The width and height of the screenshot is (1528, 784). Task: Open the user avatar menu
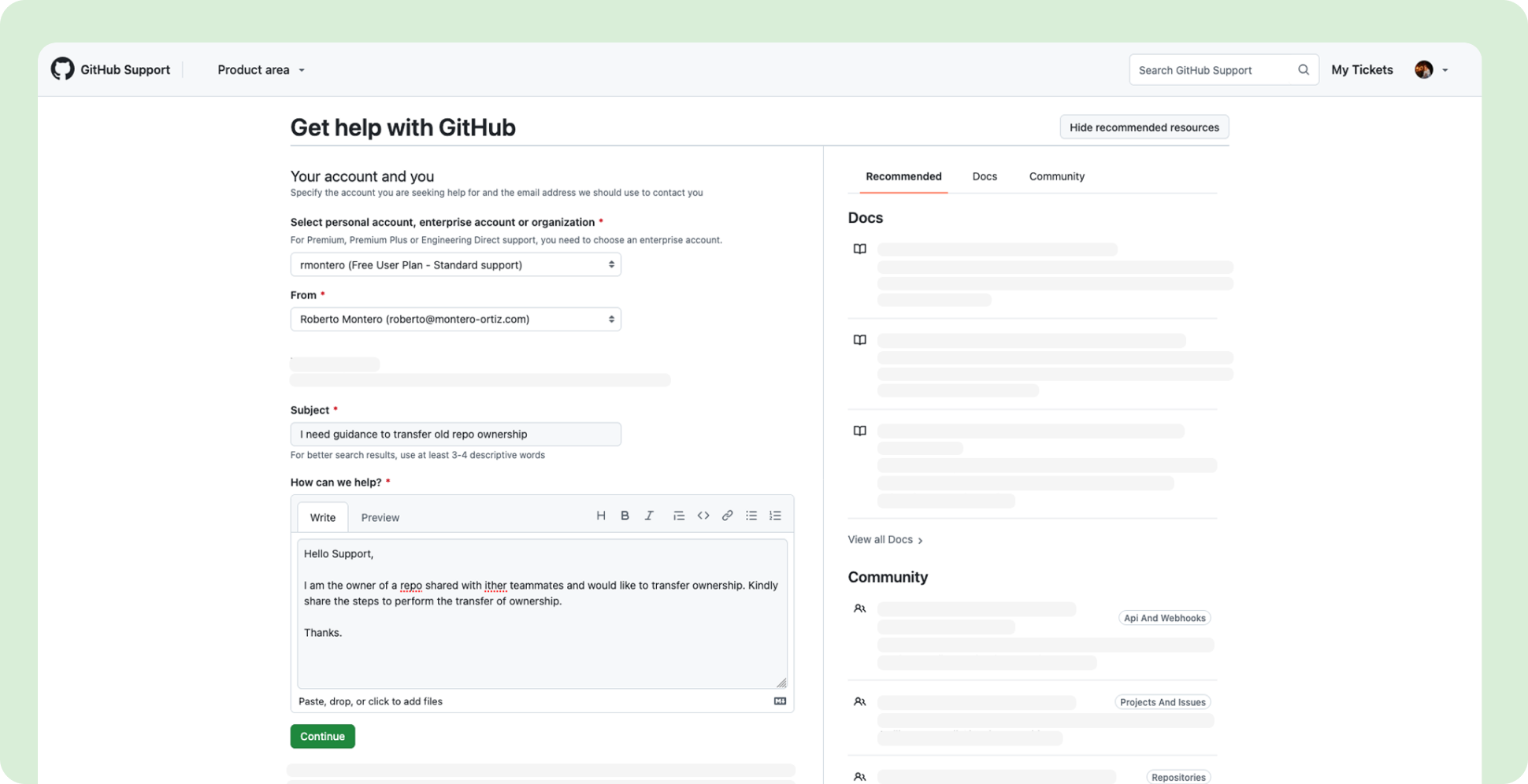(x=1423, y=70)
